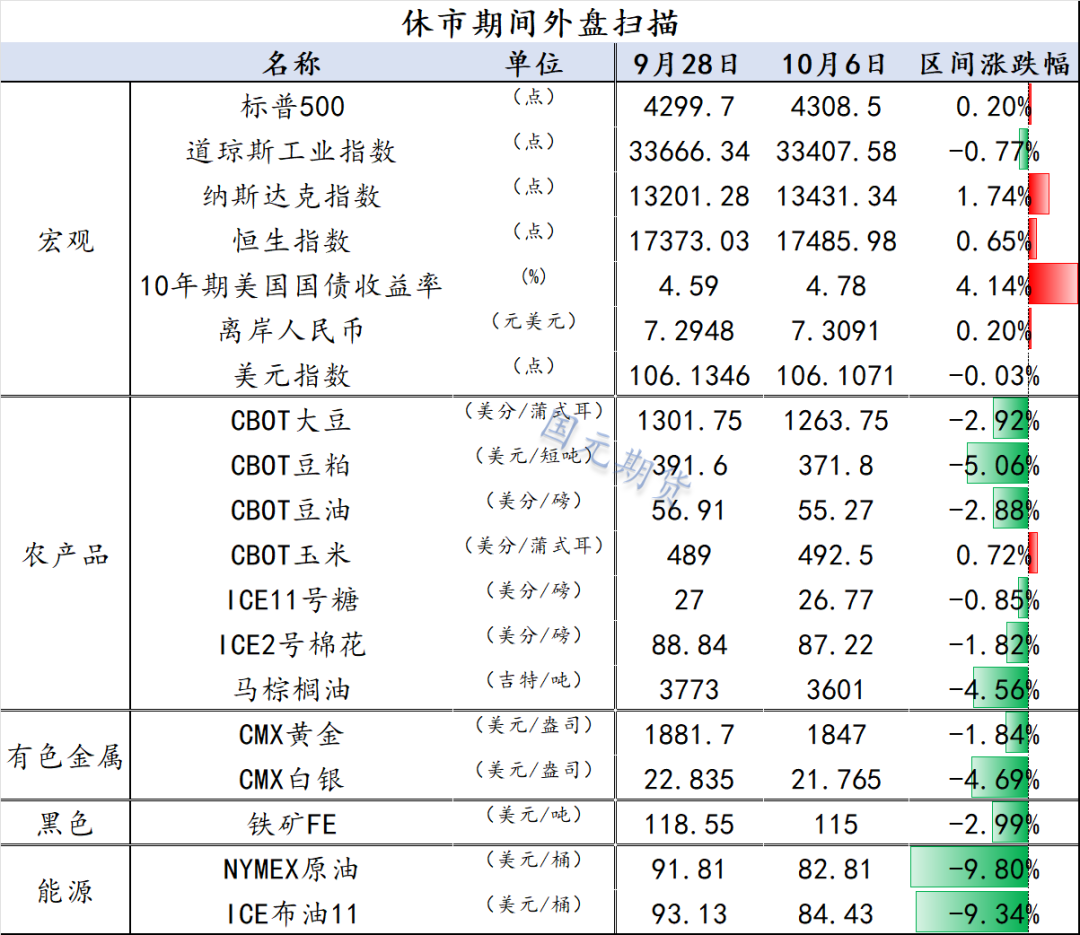Select value 1847 for CMX黄金
Image resolution: width=1080 pixels, height=935 pixels.
[x=835, y=734]
